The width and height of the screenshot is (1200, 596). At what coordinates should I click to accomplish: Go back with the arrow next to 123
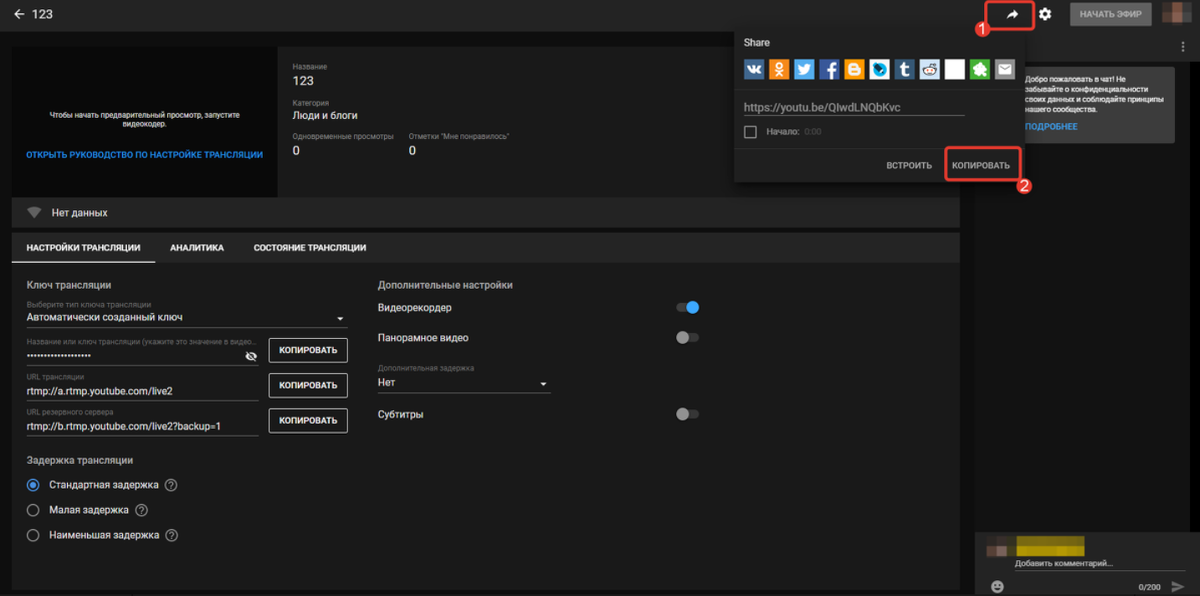pyautogui.click(x=19, y=14)
